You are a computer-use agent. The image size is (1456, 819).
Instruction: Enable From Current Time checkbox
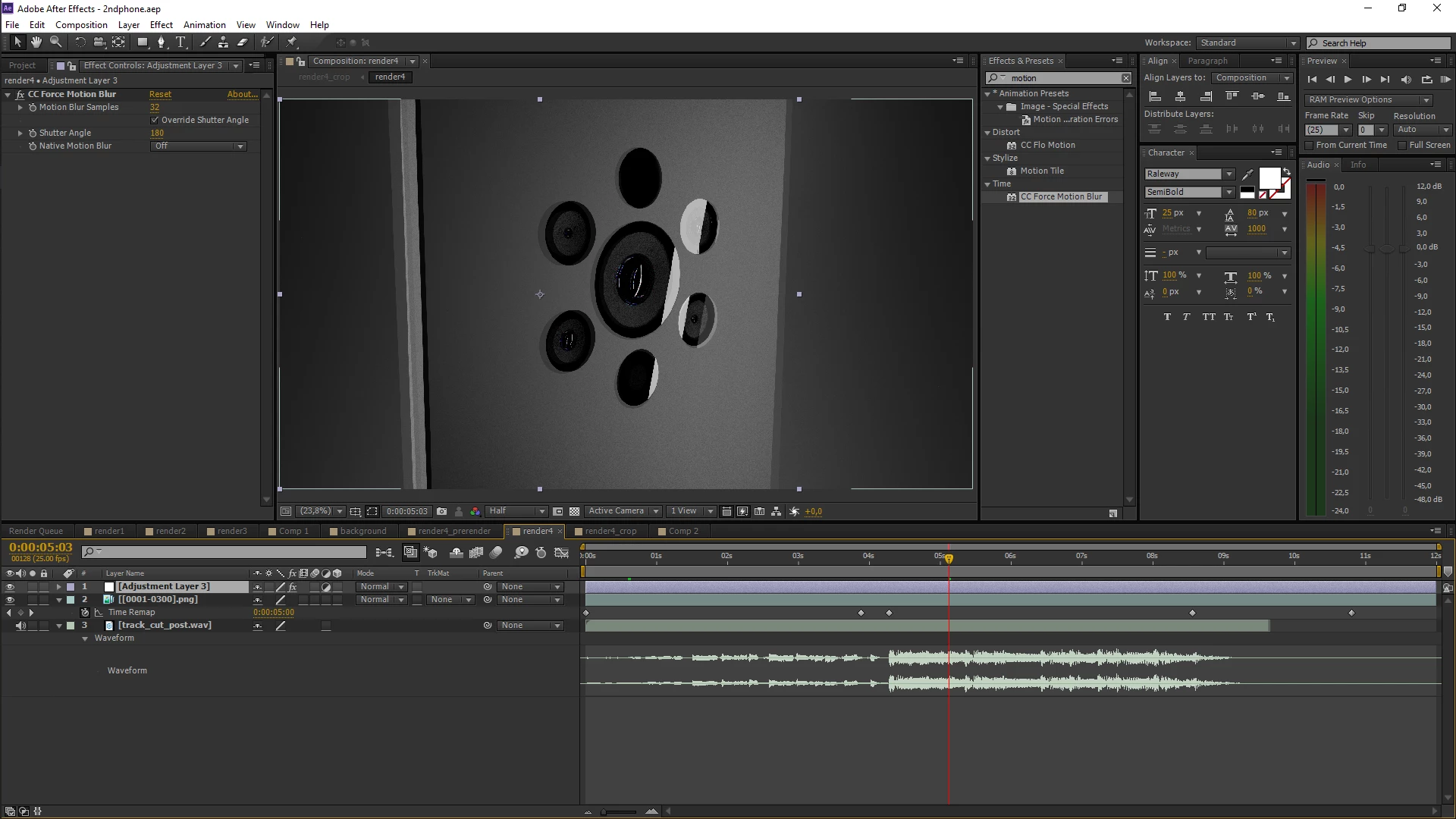click(x=1309, y=146)
